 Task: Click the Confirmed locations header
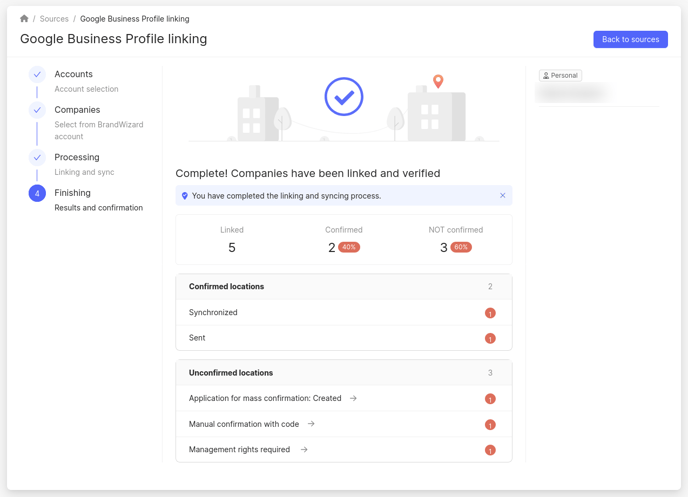(344, 286)
